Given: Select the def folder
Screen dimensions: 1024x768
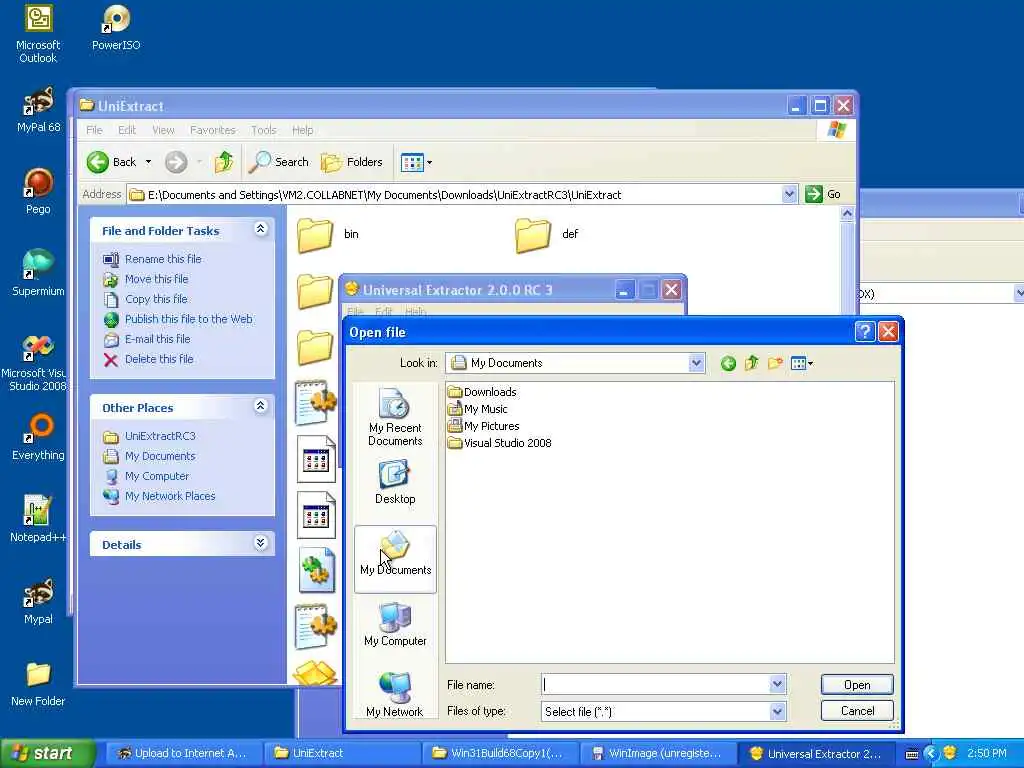Looking at the screenshot, I should click(x=547, y=234).
